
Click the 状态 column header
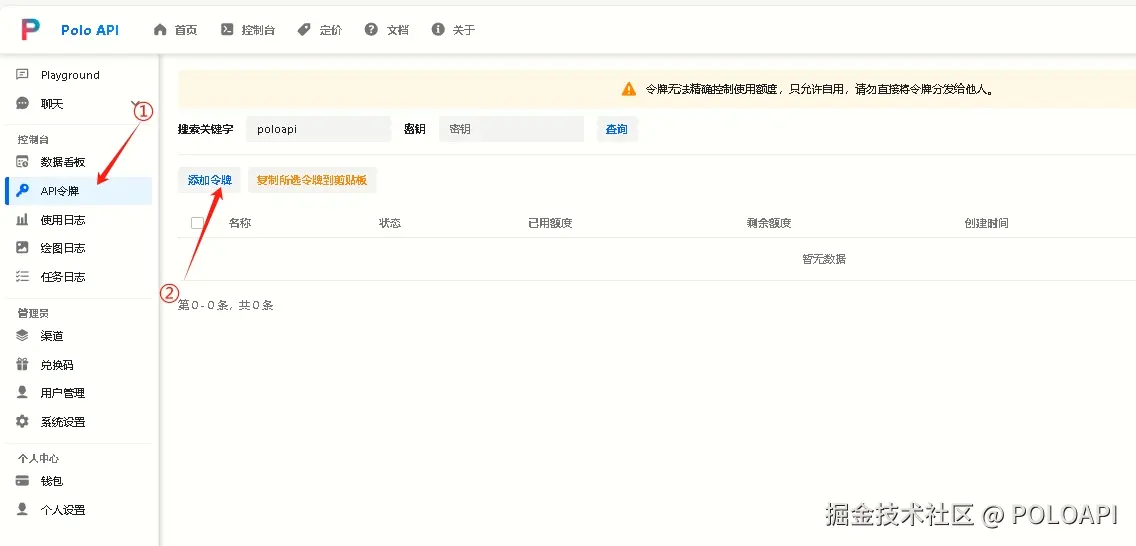(390, 223)
